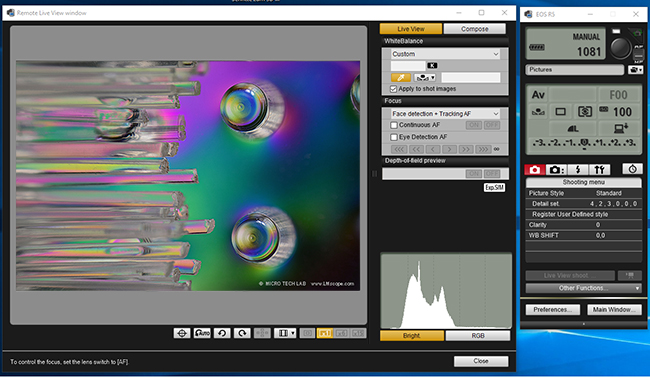The height and width of the screenshot is (378, 650).
Task: Click the white balance icon in the camera panel
Action: tap(538, 111)
